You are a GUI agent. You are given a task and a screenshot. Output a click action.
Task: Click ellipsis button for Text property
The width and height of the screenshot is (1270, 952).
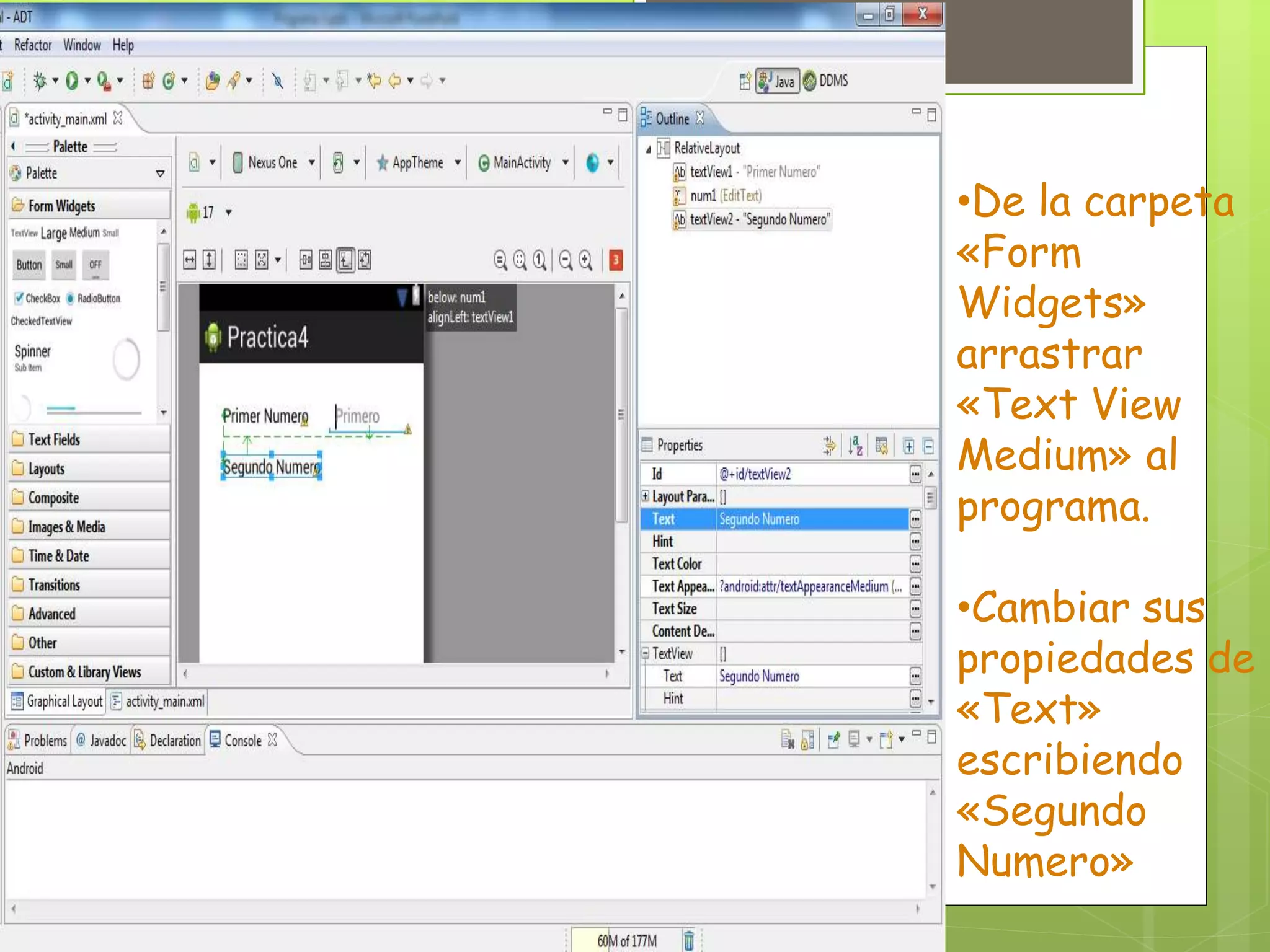[x=915, y=519]
